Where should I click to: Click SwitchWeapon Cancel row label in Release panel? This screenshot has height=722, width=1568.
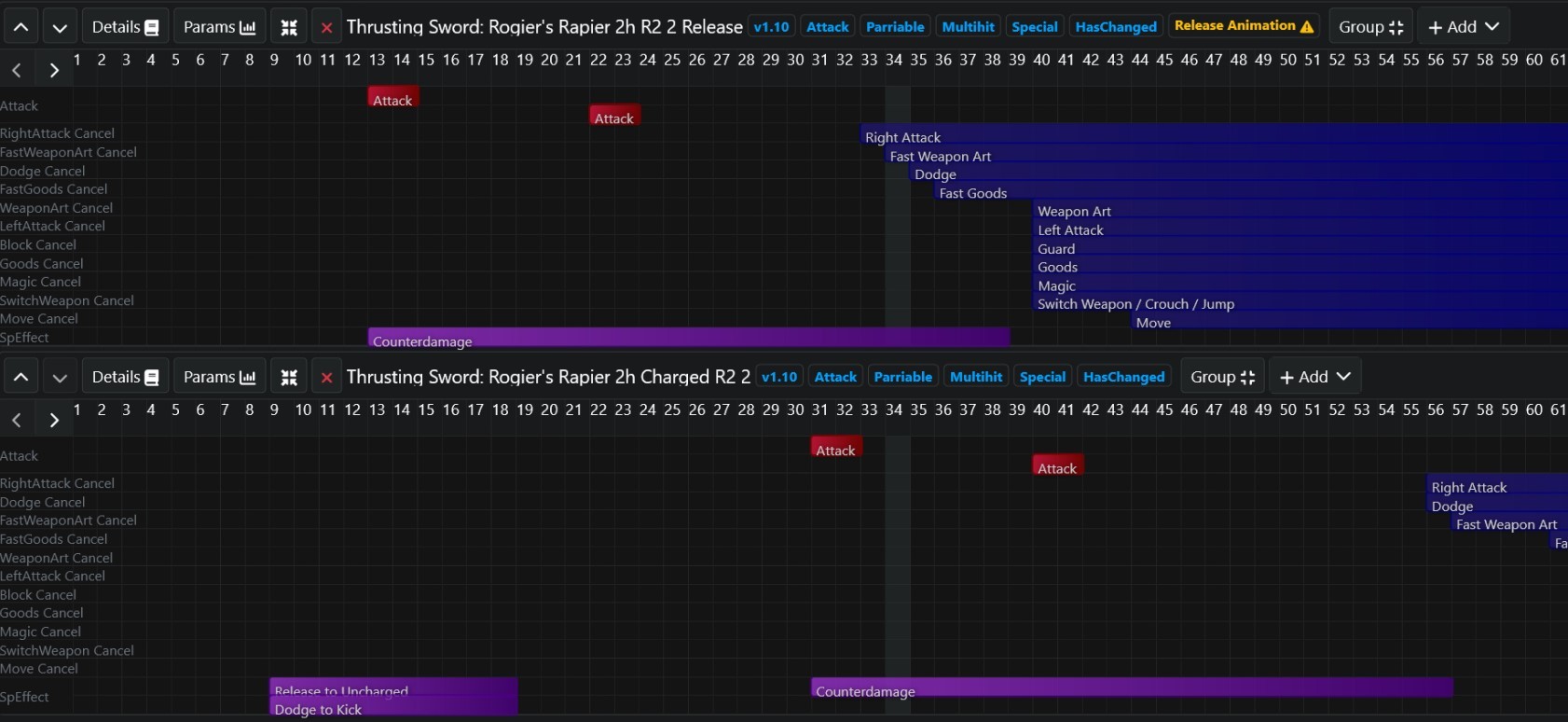(67, 300)
